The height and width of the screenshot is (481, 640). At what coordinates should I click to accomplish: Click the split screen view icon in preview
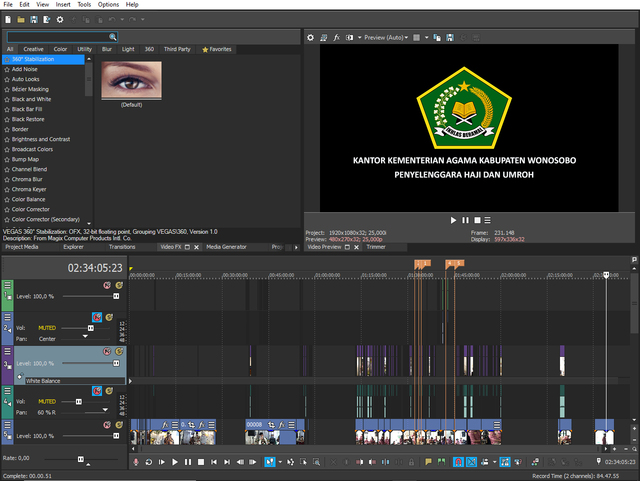coord(350,38)
